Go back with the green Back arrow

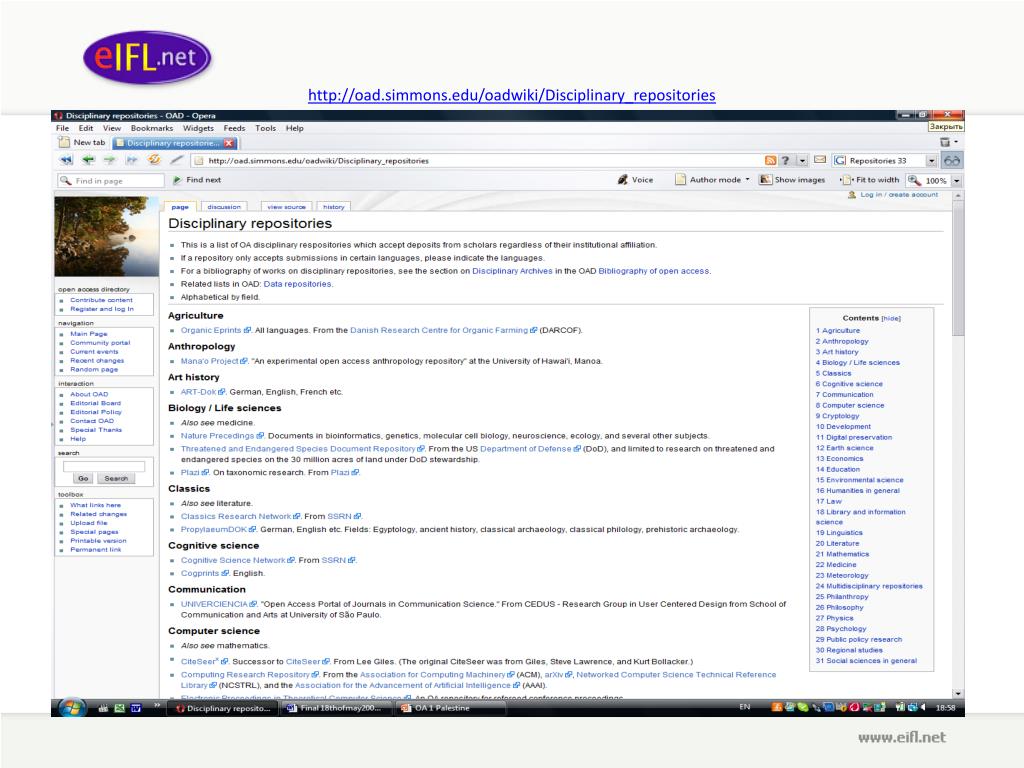(88, 160)
